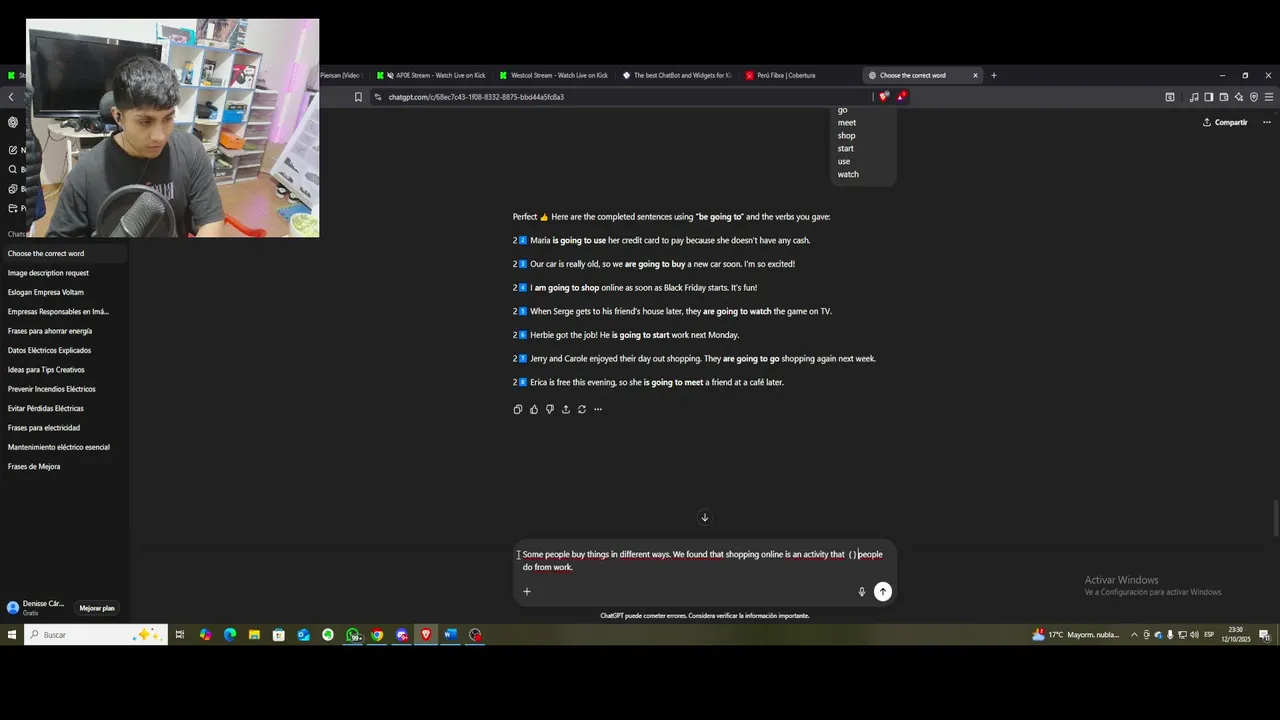1280x720 pixels.
Task: Open the notification center icon
Action: click(1264, 635)
